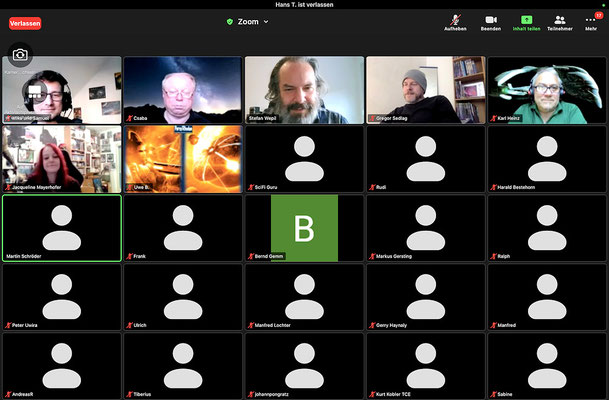This screenshot has width=609, height=400.
Task: Click SciFi Guru's avatar placeholder
Action: pos(304,158)
